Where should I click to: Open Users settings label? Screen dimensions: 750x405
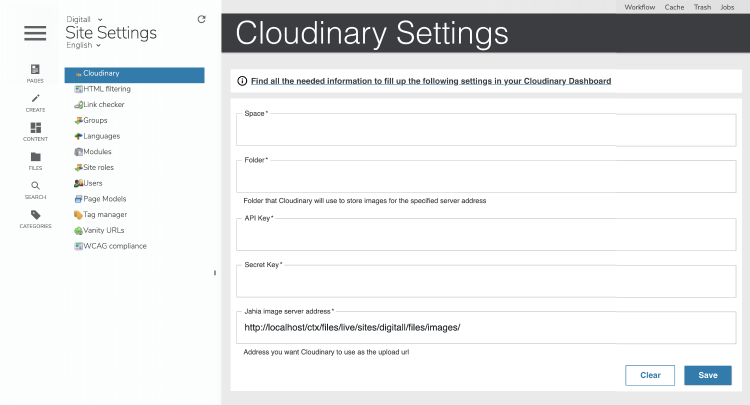[x=93, y=183]
